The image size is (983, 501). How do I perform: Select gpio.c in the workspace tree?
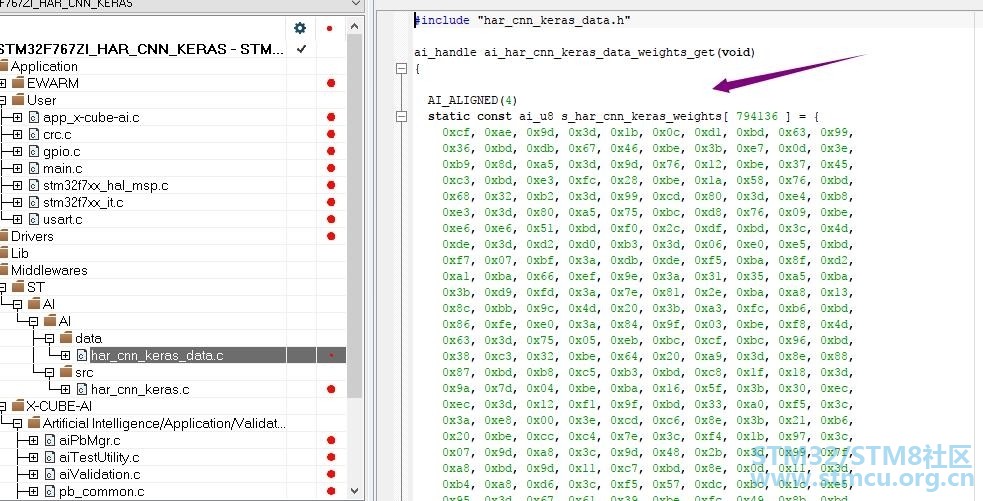click(61, 152)
